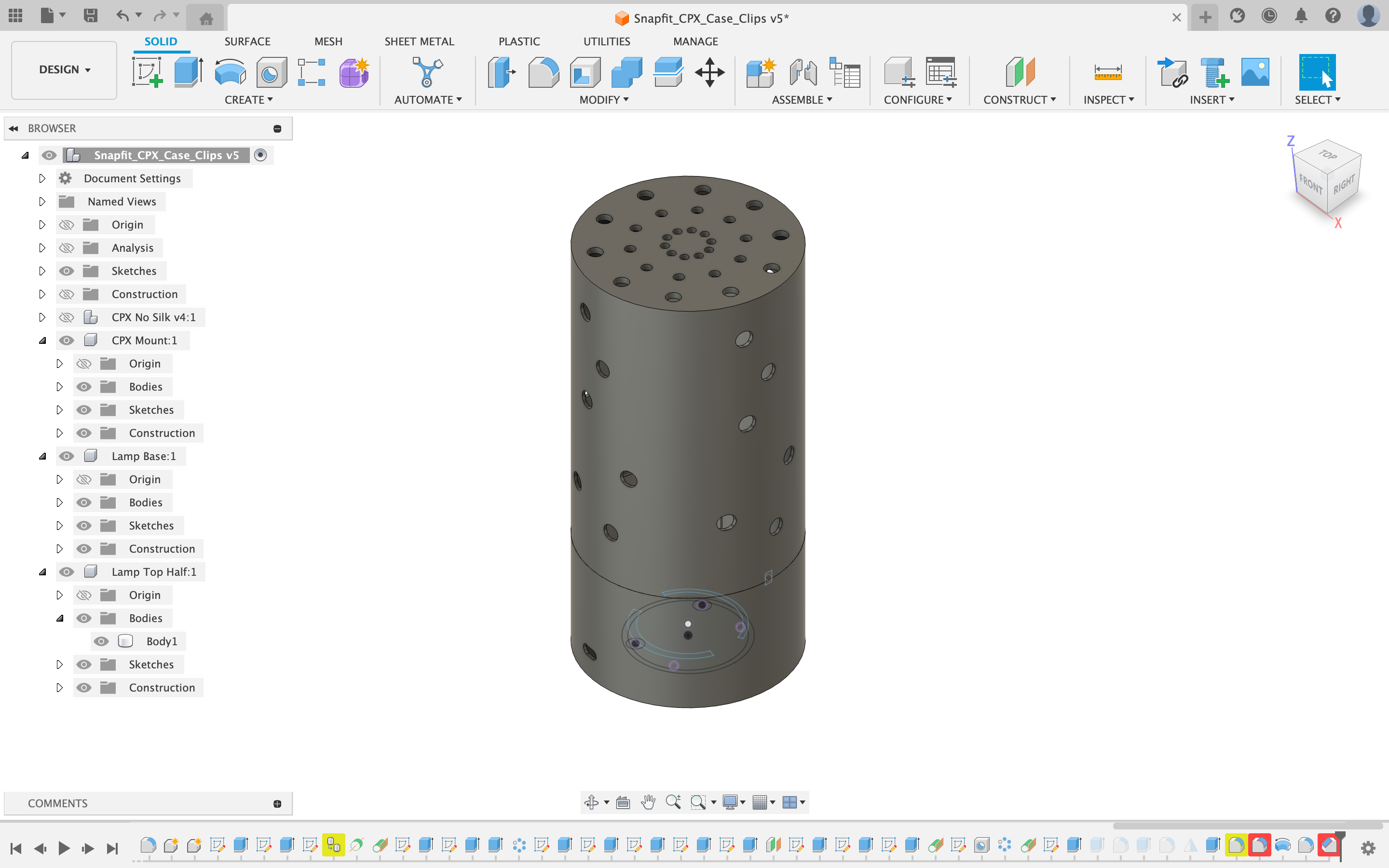Switch to the SHEET METAL tab
Viewport: 1389px width, 868px height.
tap(419, 41)
